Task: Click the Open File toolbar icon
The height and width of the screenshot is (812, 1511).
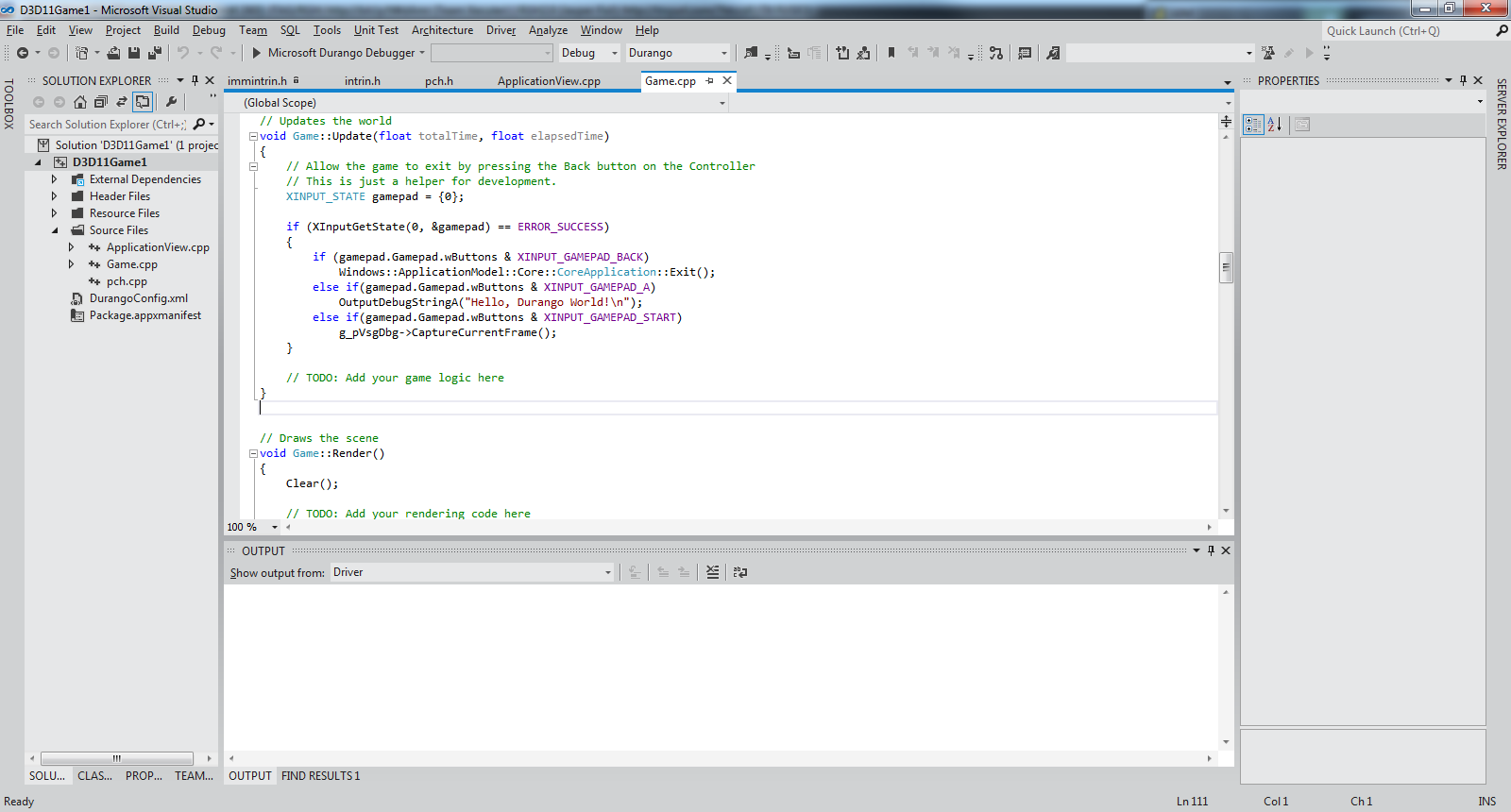Action: coord(113,53)
